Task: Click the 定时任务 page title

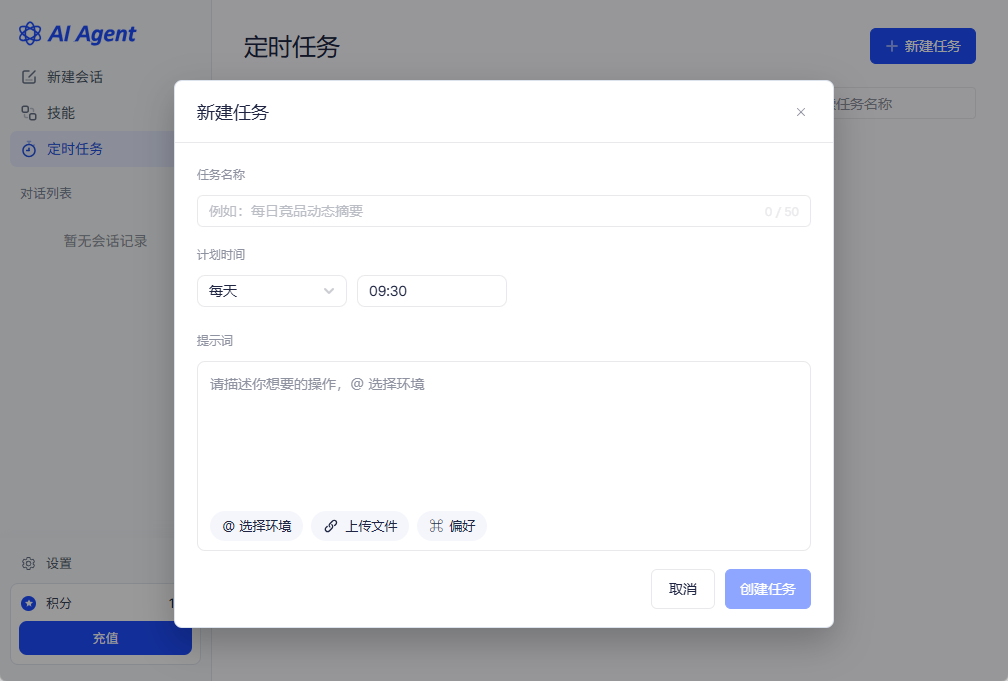Action: click(291, 47)
